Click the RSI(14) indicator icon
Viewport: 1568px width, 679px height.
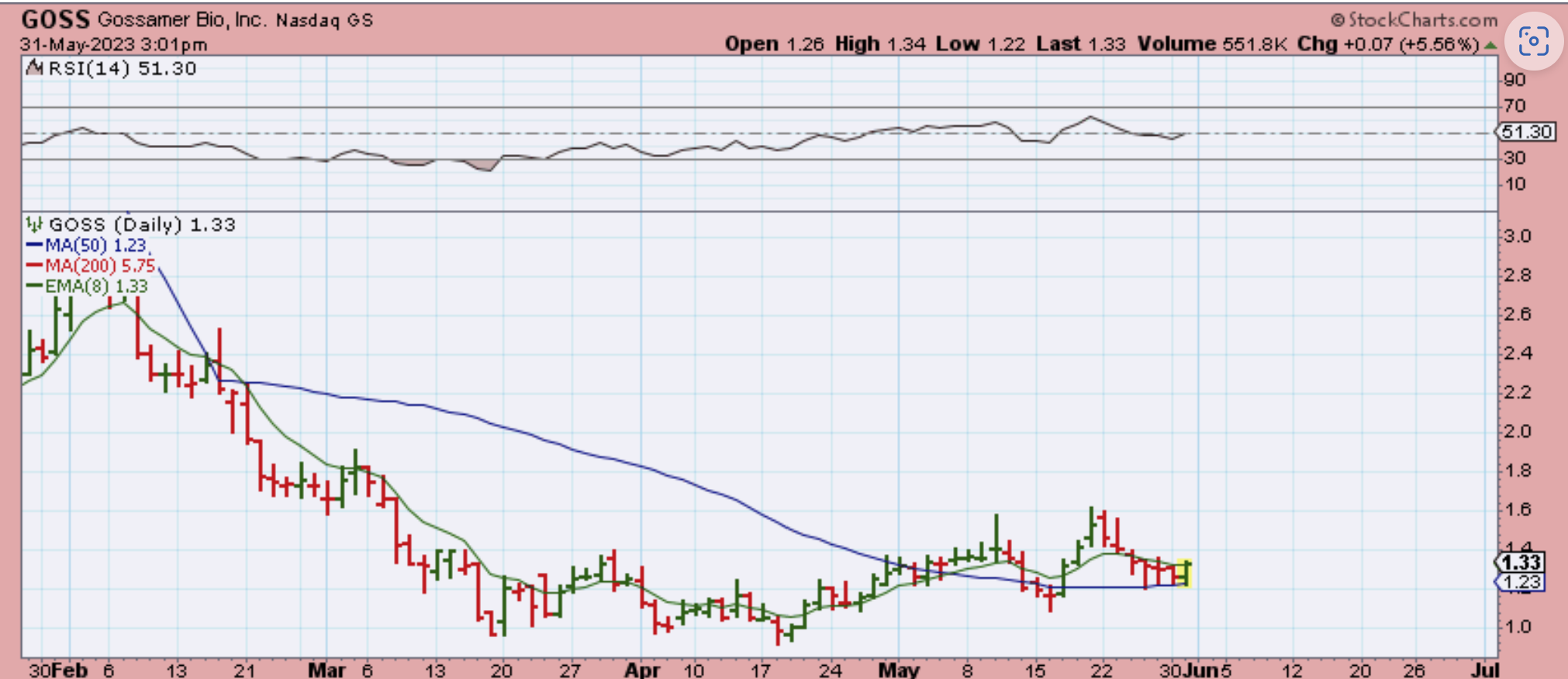34,68
